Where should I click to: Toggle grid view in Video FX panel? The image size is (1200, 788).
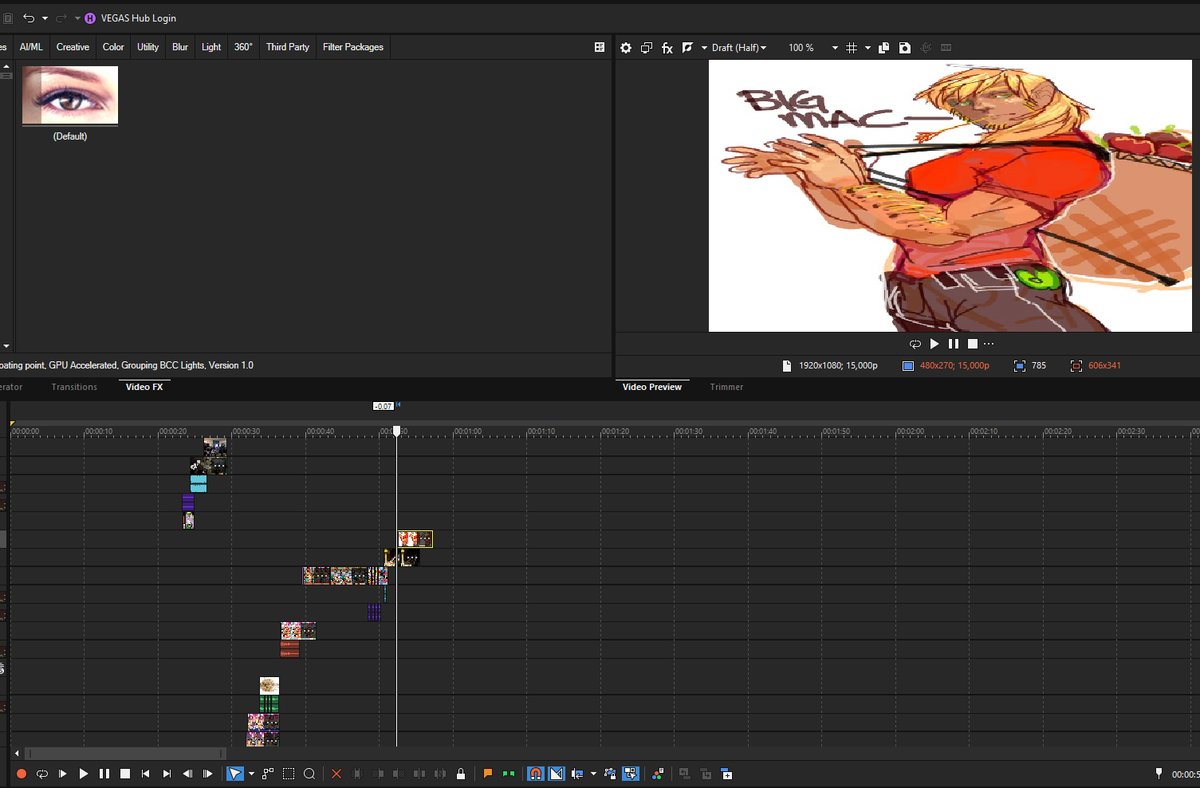600,47
